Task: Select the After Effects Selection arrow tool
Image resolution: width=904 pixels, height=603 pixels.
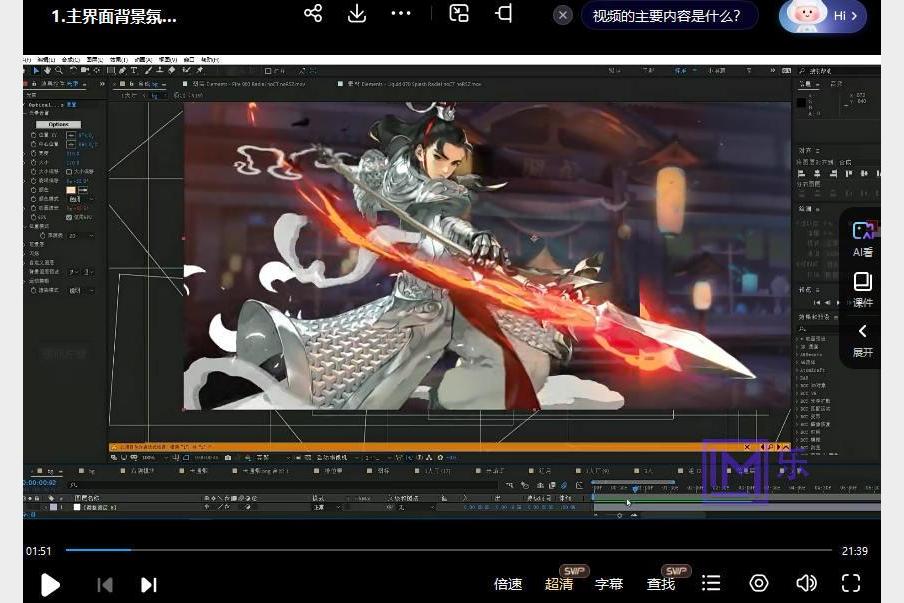Action: coord(36,70)
